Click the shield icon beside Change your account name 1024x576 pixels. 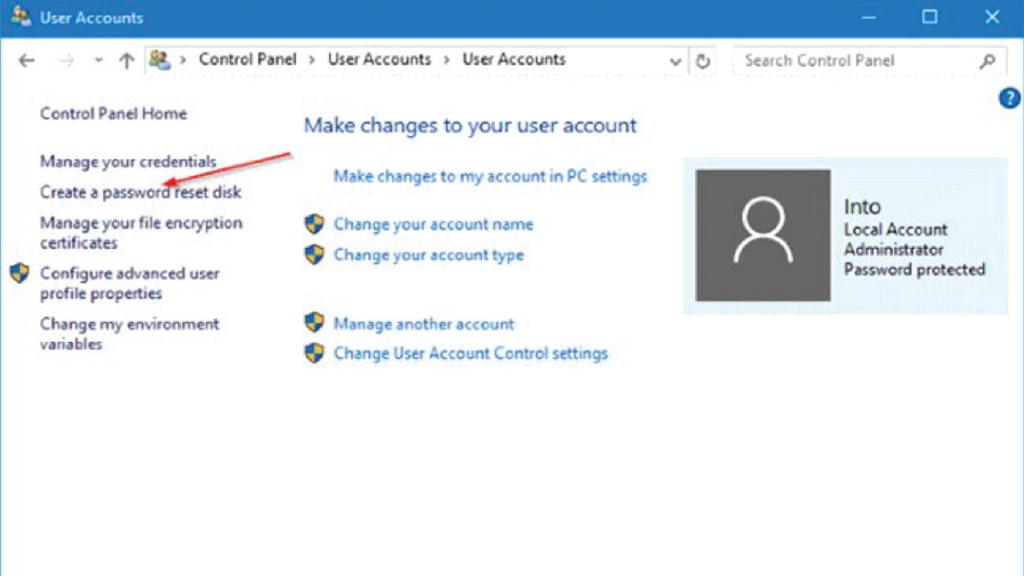tap(315, 224)
